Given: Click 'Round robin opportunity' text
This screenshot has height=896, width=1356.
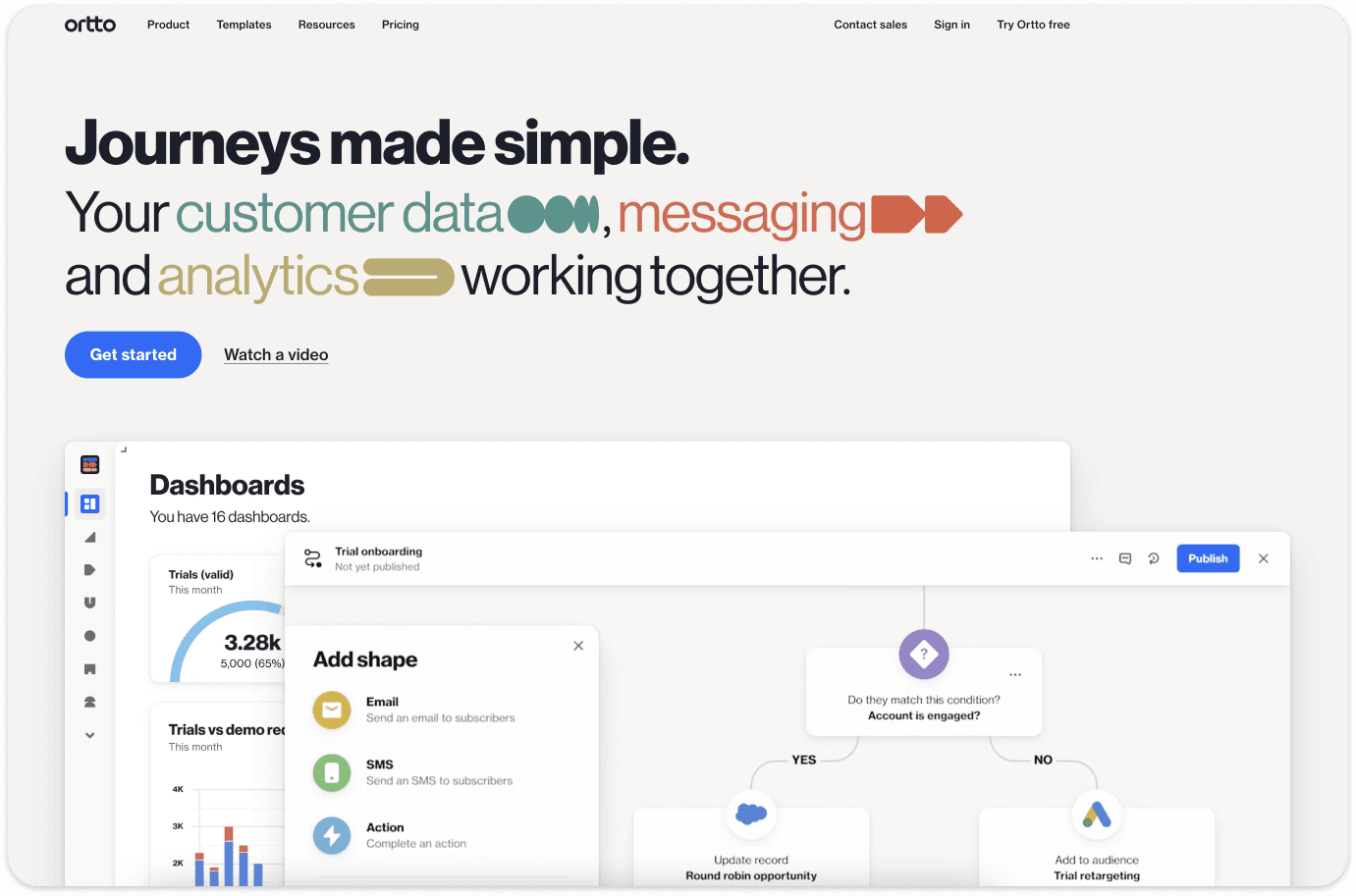Looking at the screenshot, I should (x=751, y=875).
